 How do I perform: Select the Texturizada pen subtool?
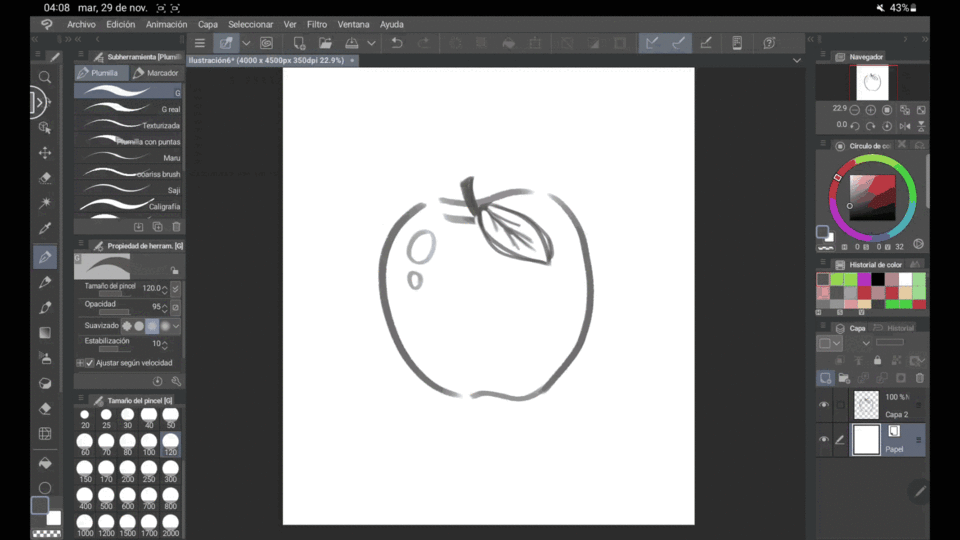point(129,125)
